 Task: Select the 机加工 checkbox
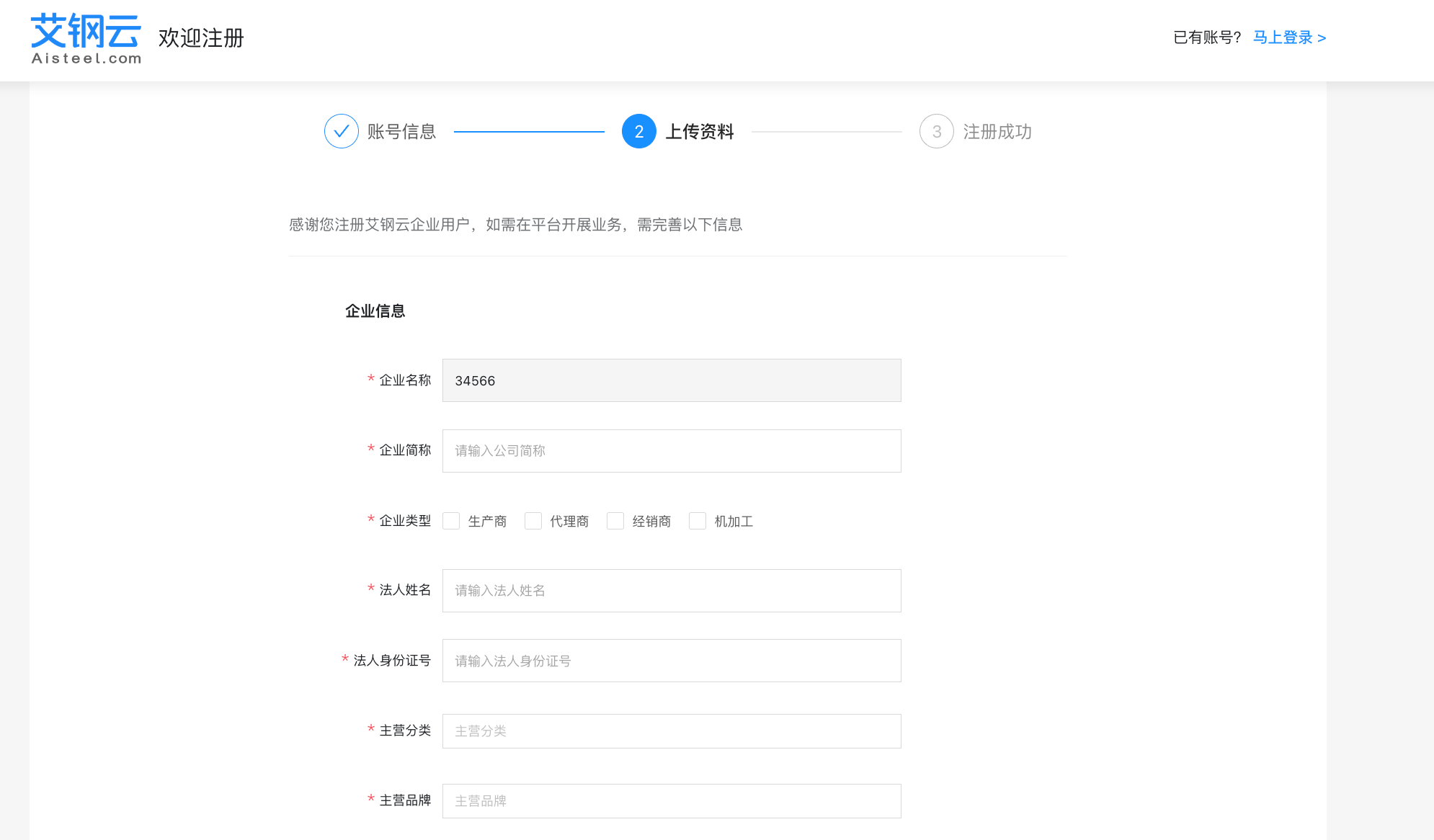pos(698,521)
